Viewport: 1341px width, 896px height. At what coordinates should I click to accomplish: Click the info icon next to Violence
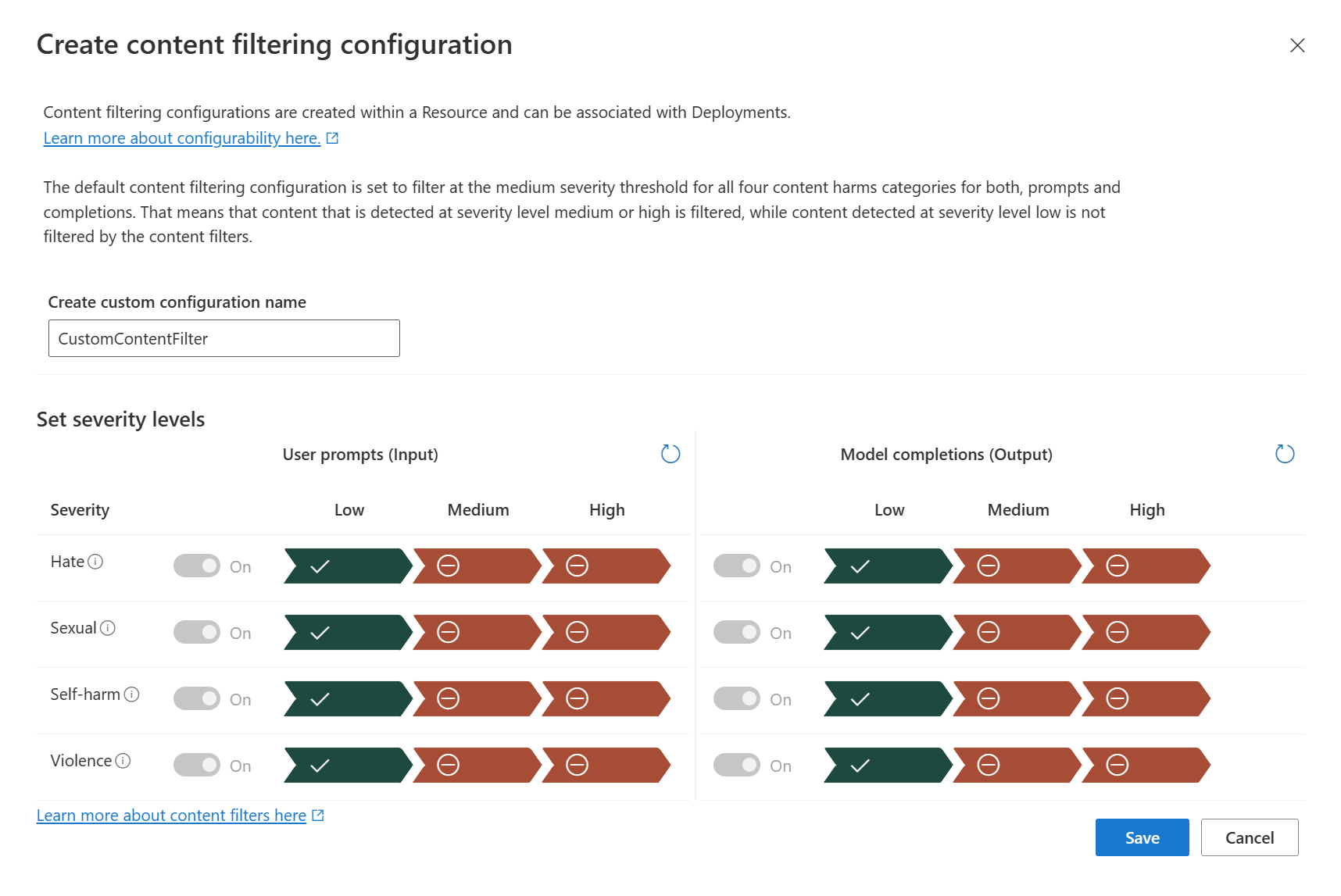pyautogui.click(x=123, y=760)
